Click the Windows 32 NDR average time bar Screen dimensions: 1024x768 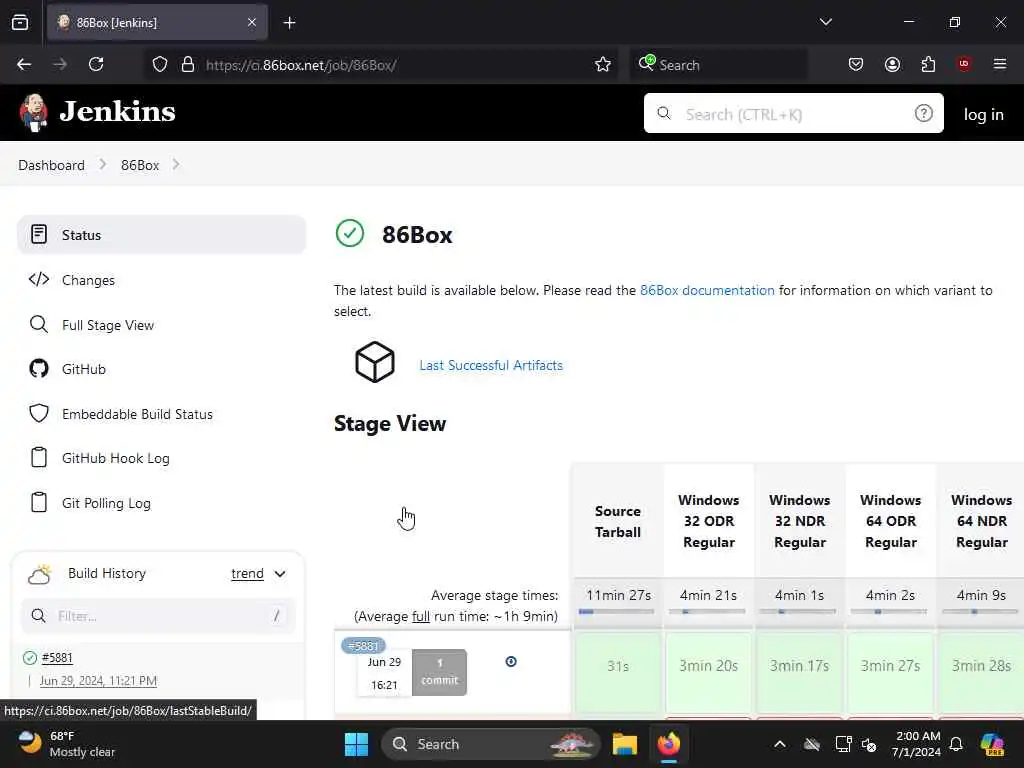click(798, 611)
